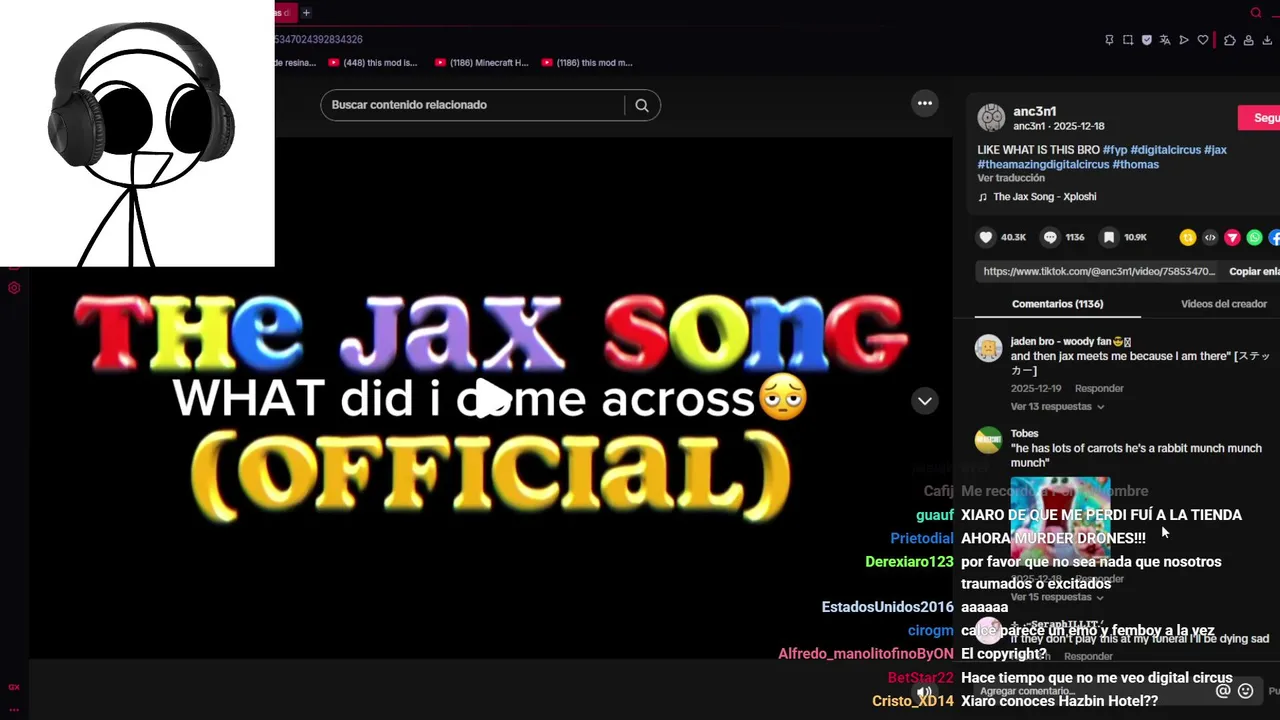Open bookmark '(448) this mod is...'

tap(372, 63)
